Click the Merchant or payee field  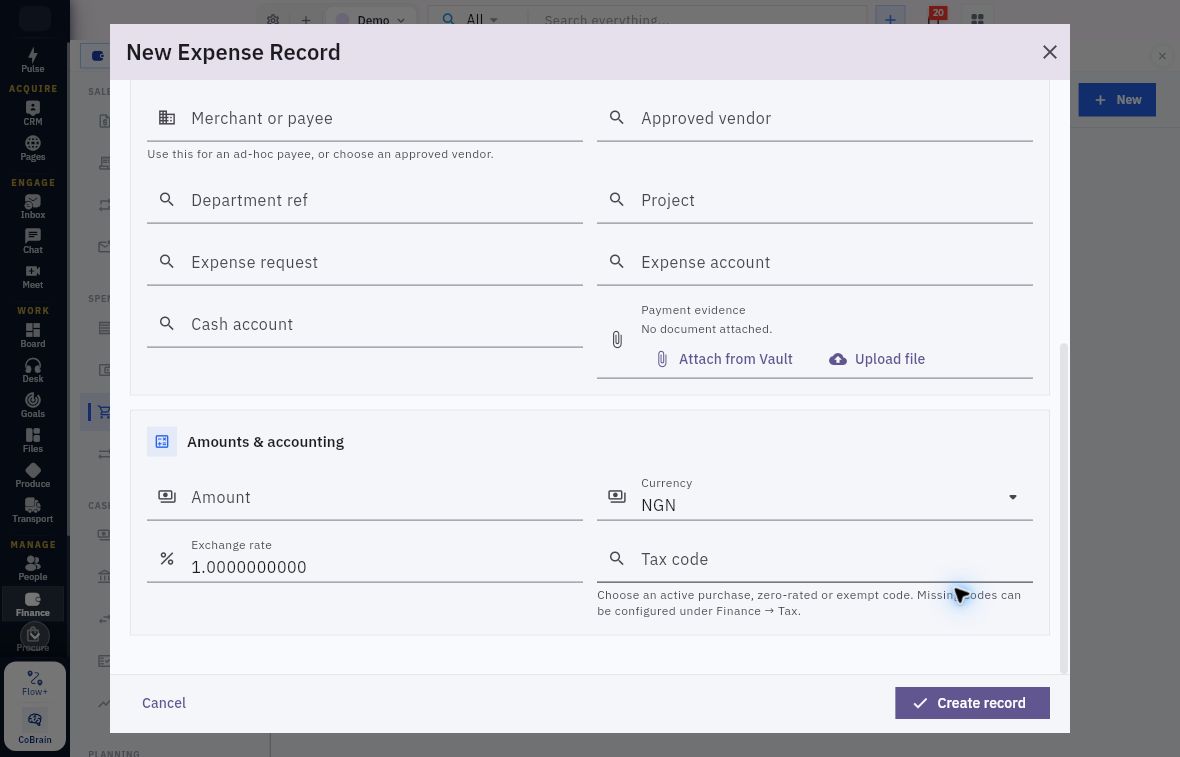point(364,118)
